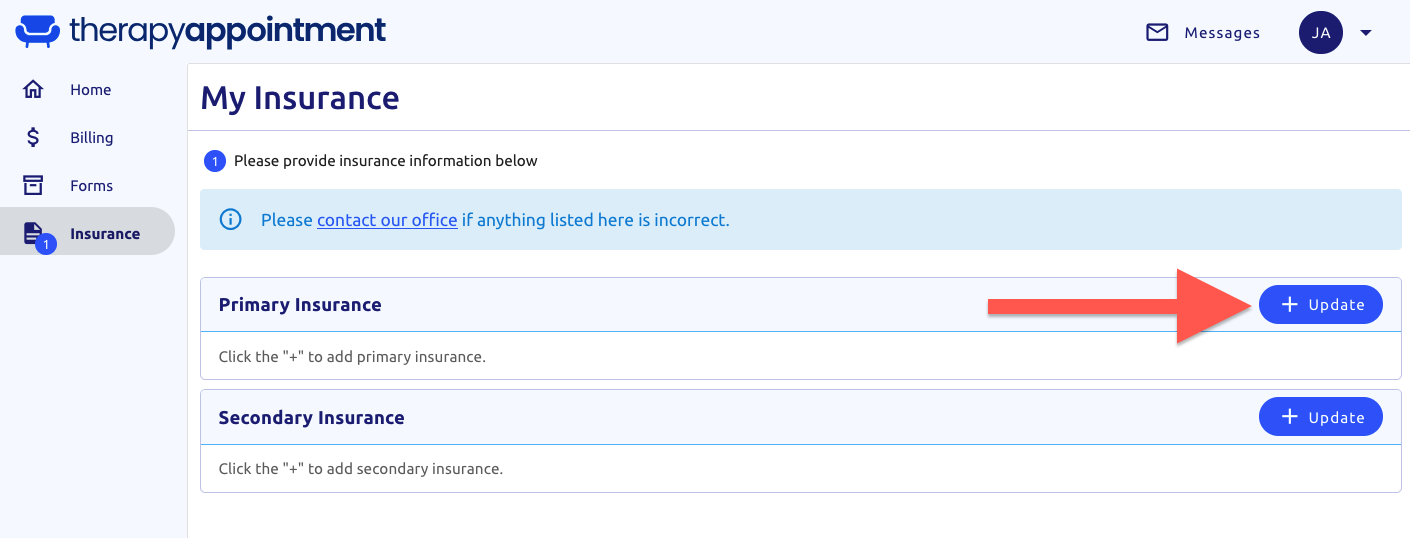Click the step 1 numbered badge
This screenshot has width=1410, height=538.
coord(214,160)
